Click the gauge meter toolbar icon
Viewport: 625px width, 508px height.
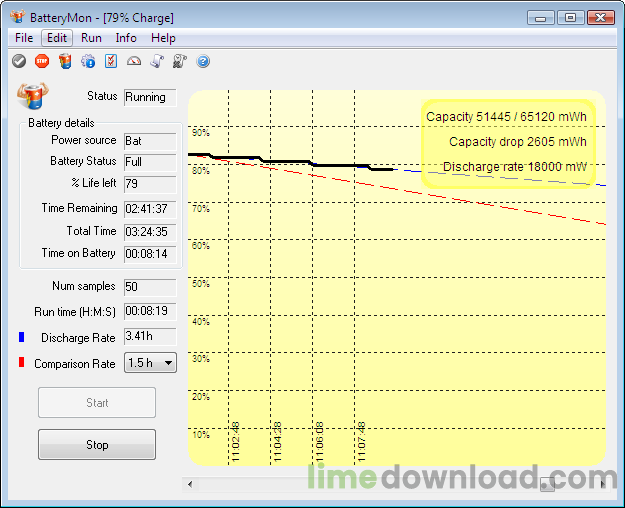point(134,61)
